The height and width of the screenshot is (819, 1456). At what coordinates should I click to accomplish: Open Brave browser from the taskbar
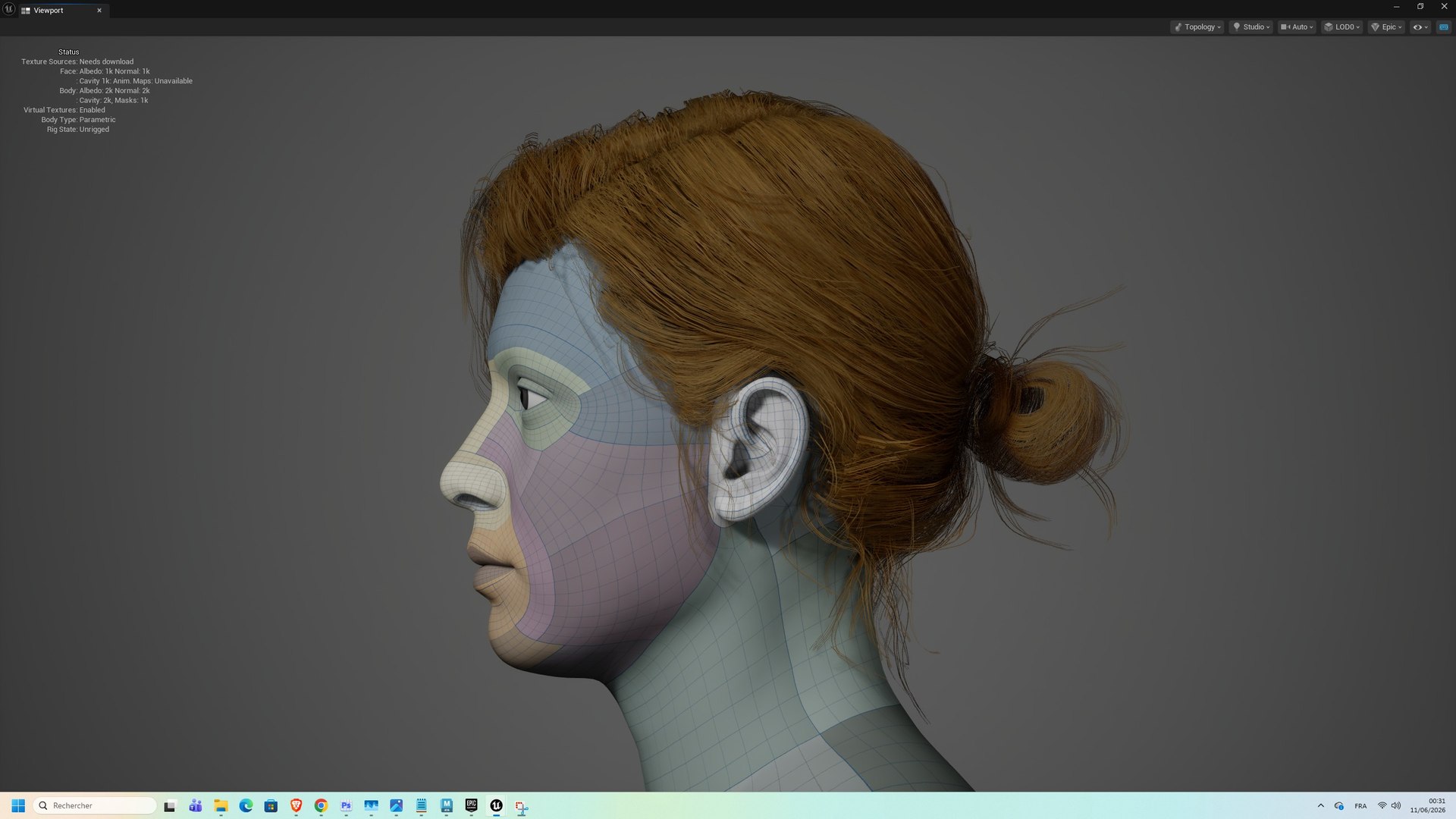pos(296,805)
